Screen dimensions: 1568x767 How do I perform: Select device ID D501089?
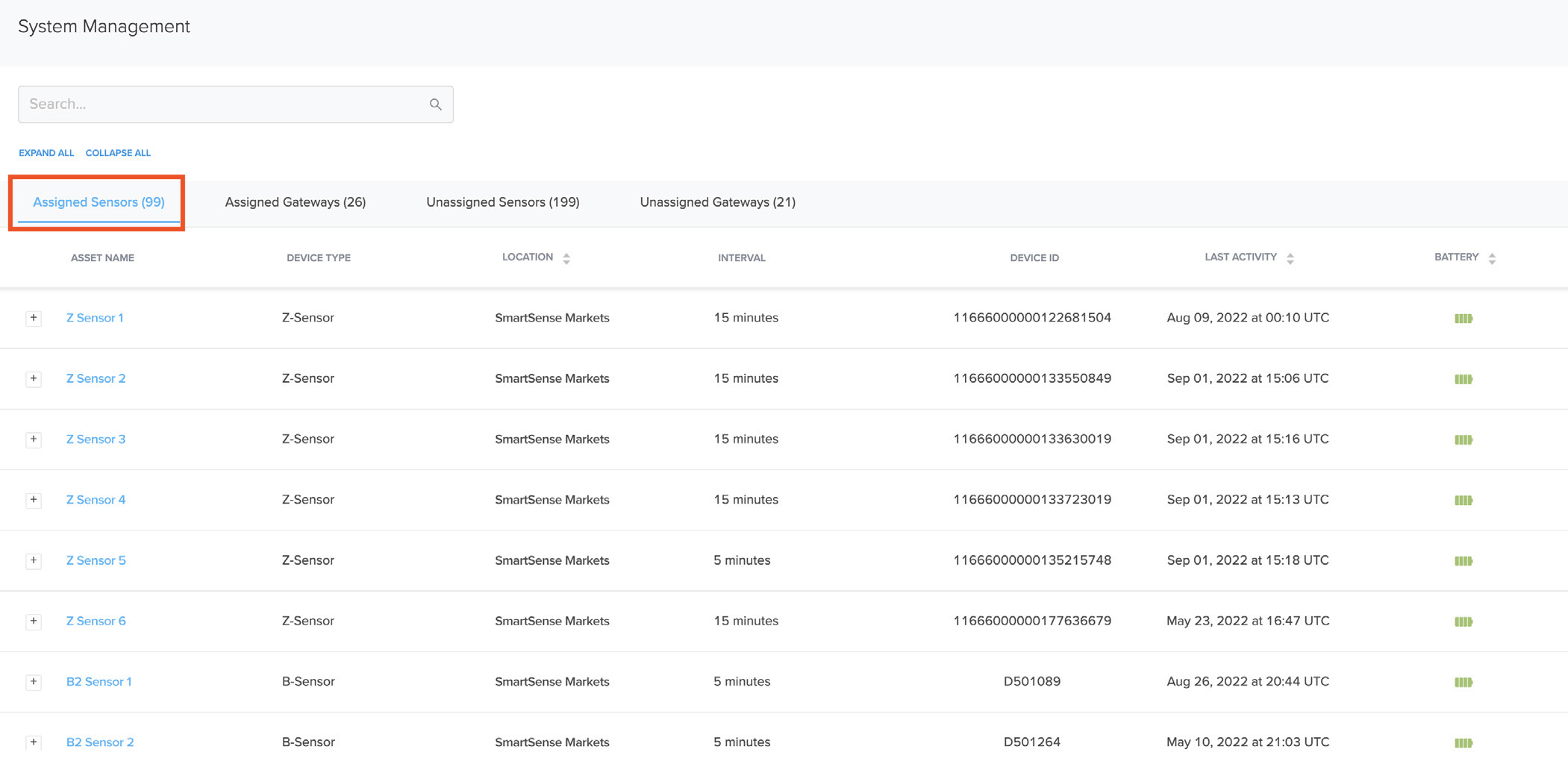(x=1032, y=681)
